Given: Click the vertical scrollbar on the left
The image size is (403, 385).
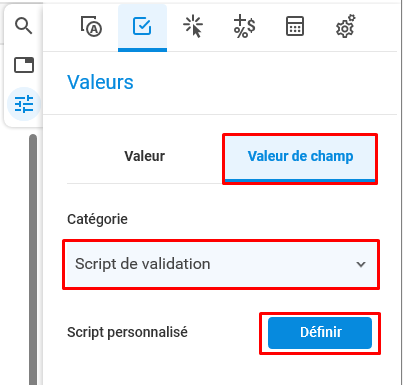Looking at the screenshot, I should [x=33, y=259].
